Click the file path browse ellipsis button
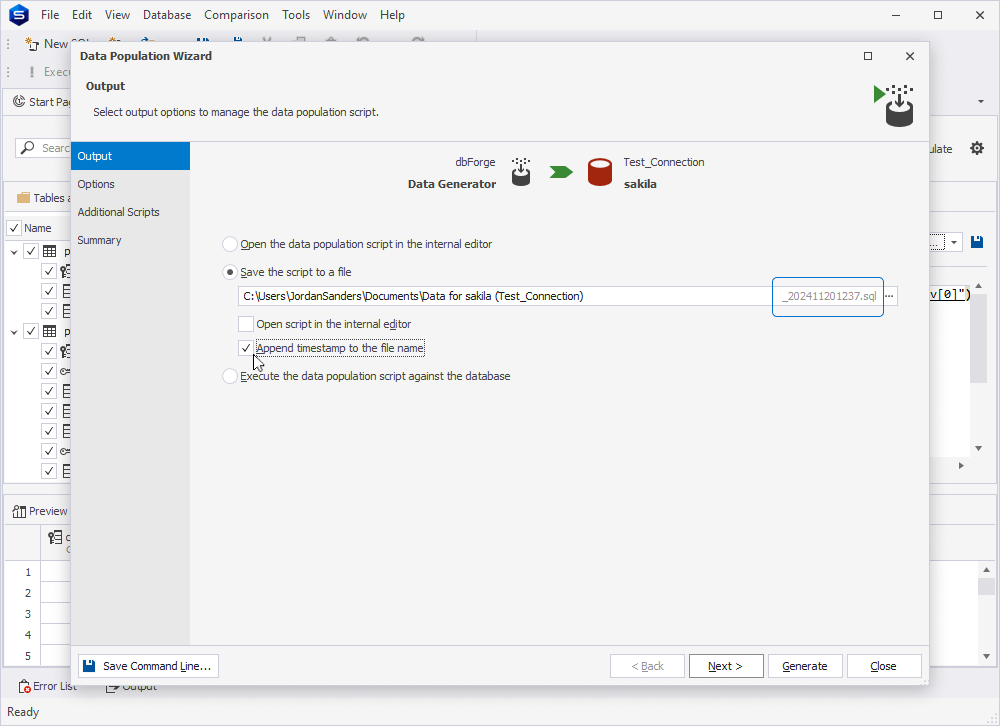 pos(889,296)
